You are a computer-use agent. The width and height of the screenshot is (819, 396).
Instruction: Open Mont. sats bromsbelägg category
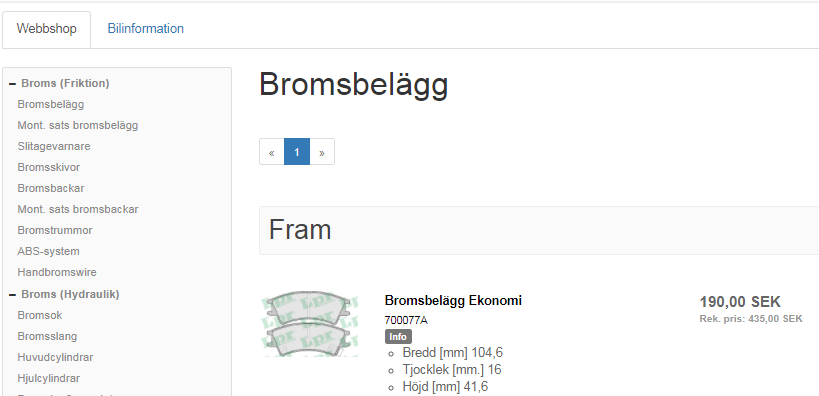point(78,125)
